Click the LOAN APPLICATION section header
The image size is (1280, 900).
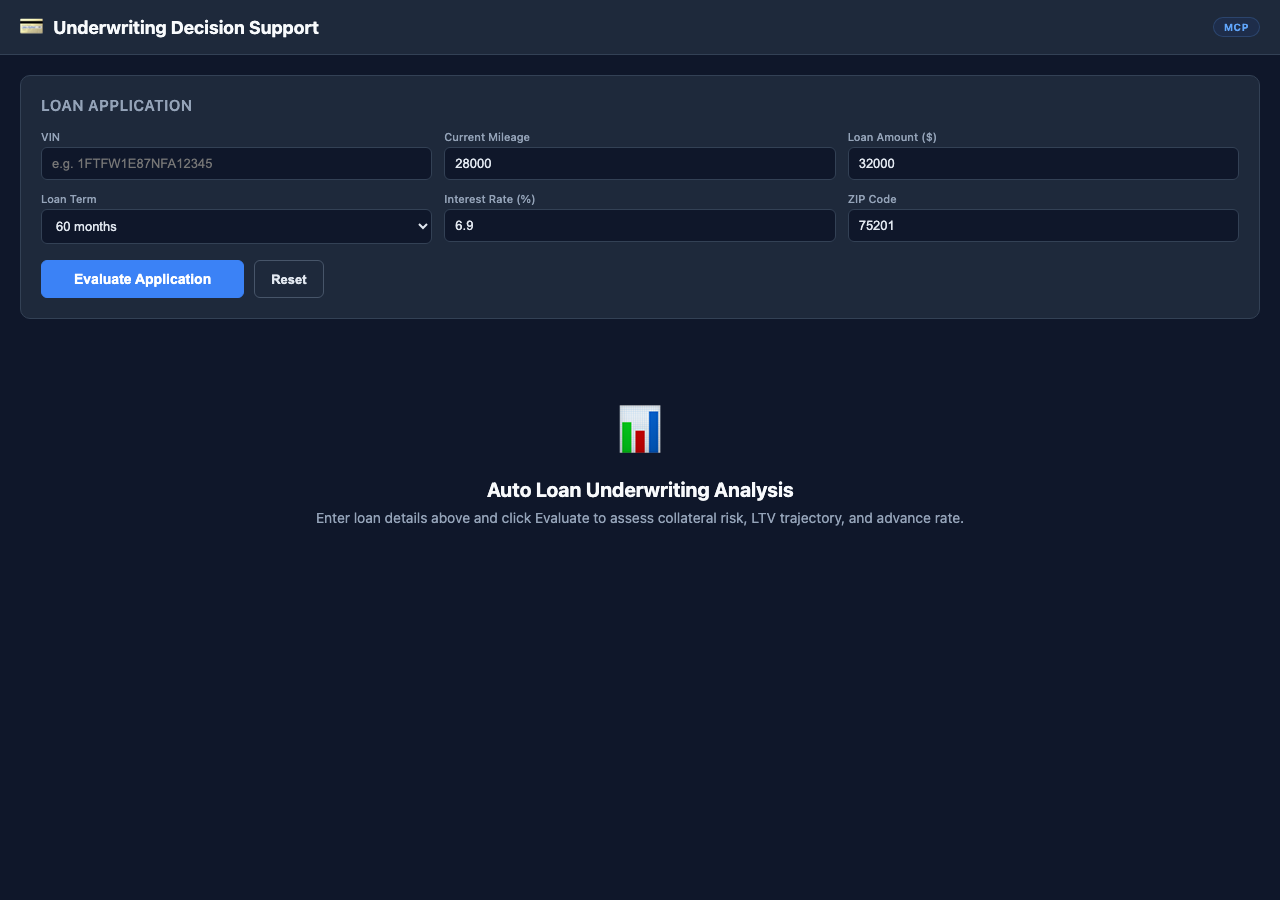(x=116, y=105)
